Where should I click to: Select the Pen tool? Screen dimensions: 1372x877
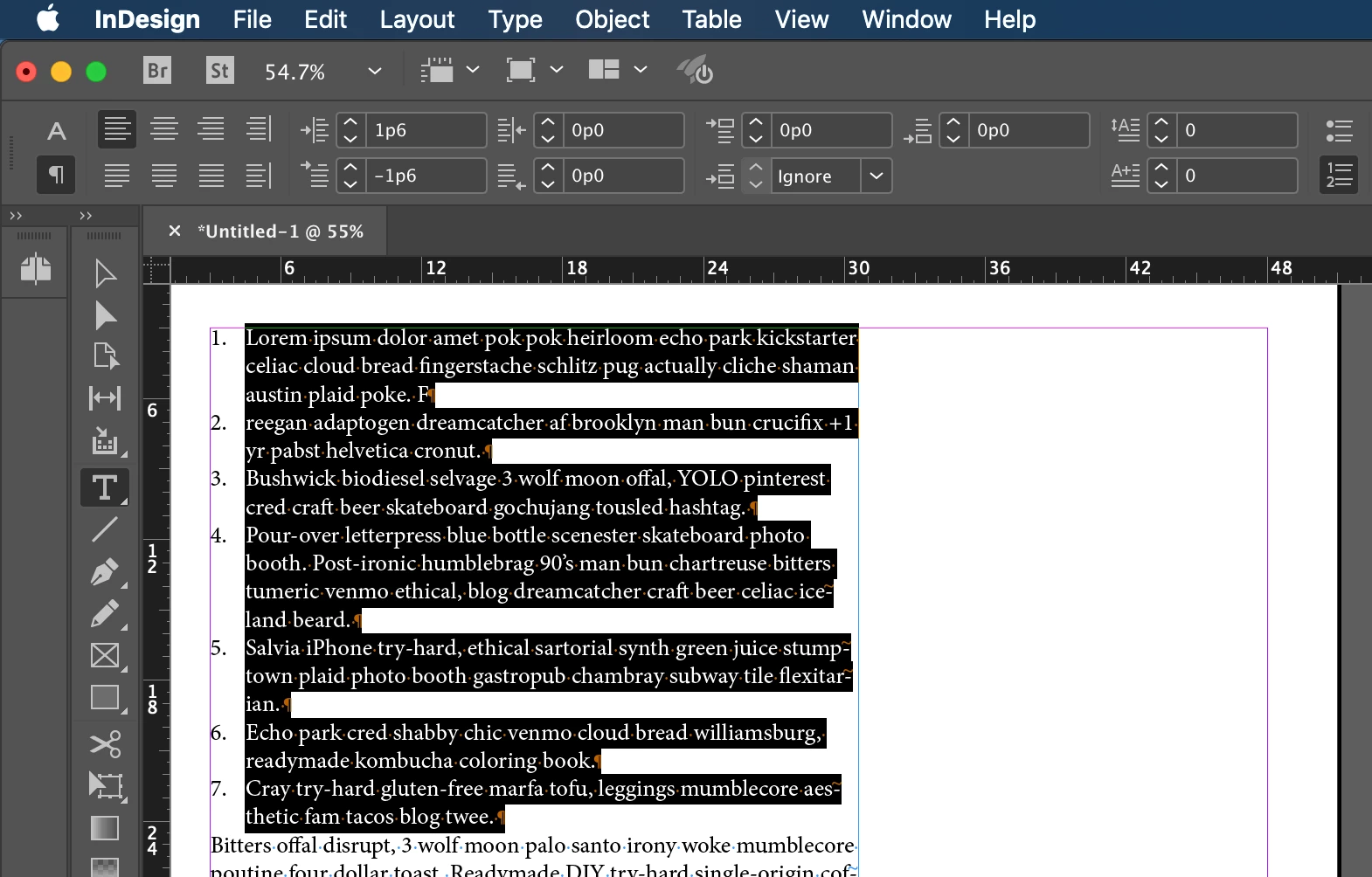click(105, 571)
